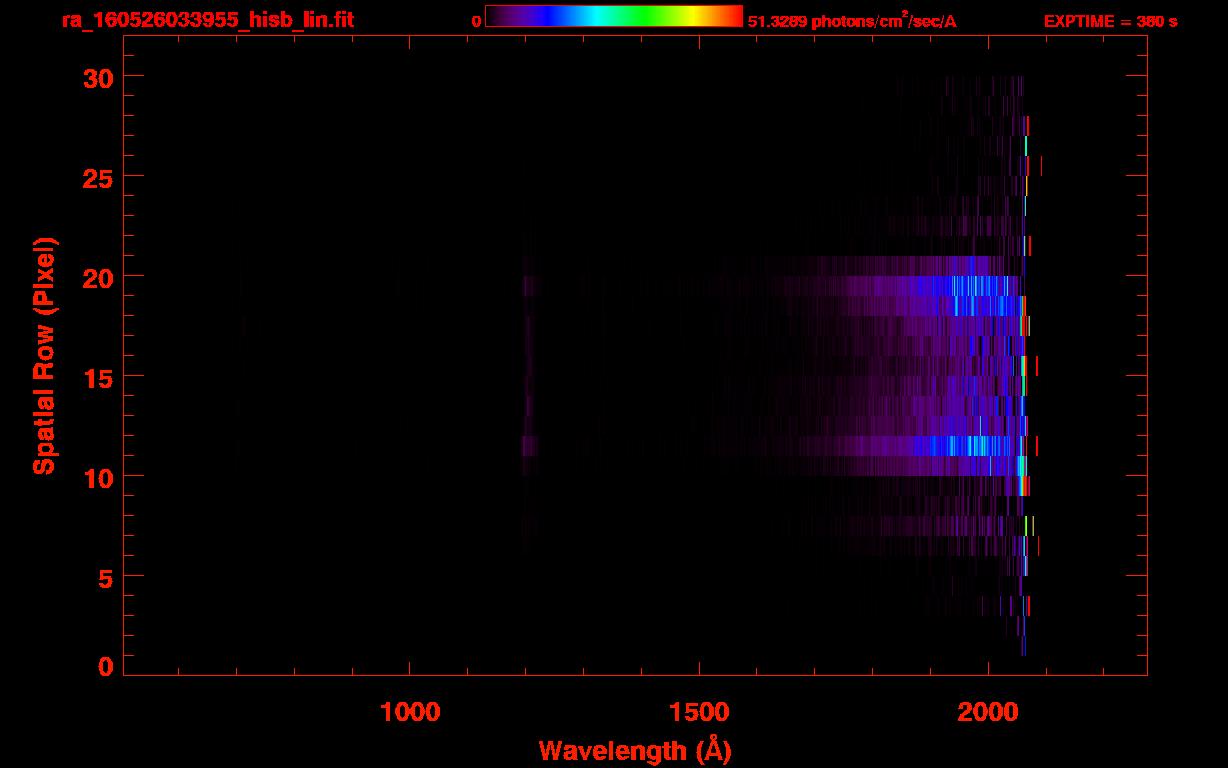This screenshot has height=768, width=1228.
Task: Click the 1000 wavelength tick label
Action: pos(410,712)
